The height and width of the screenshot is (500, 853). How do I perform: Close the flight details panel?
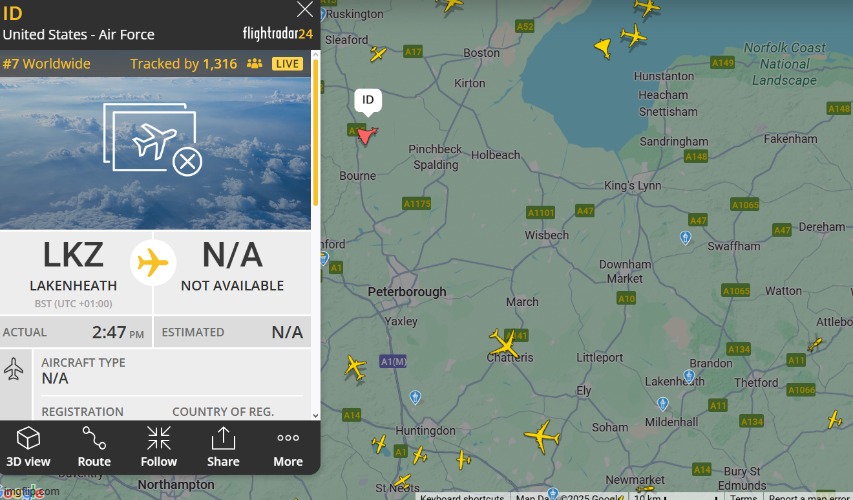click(x=305, y=10)
